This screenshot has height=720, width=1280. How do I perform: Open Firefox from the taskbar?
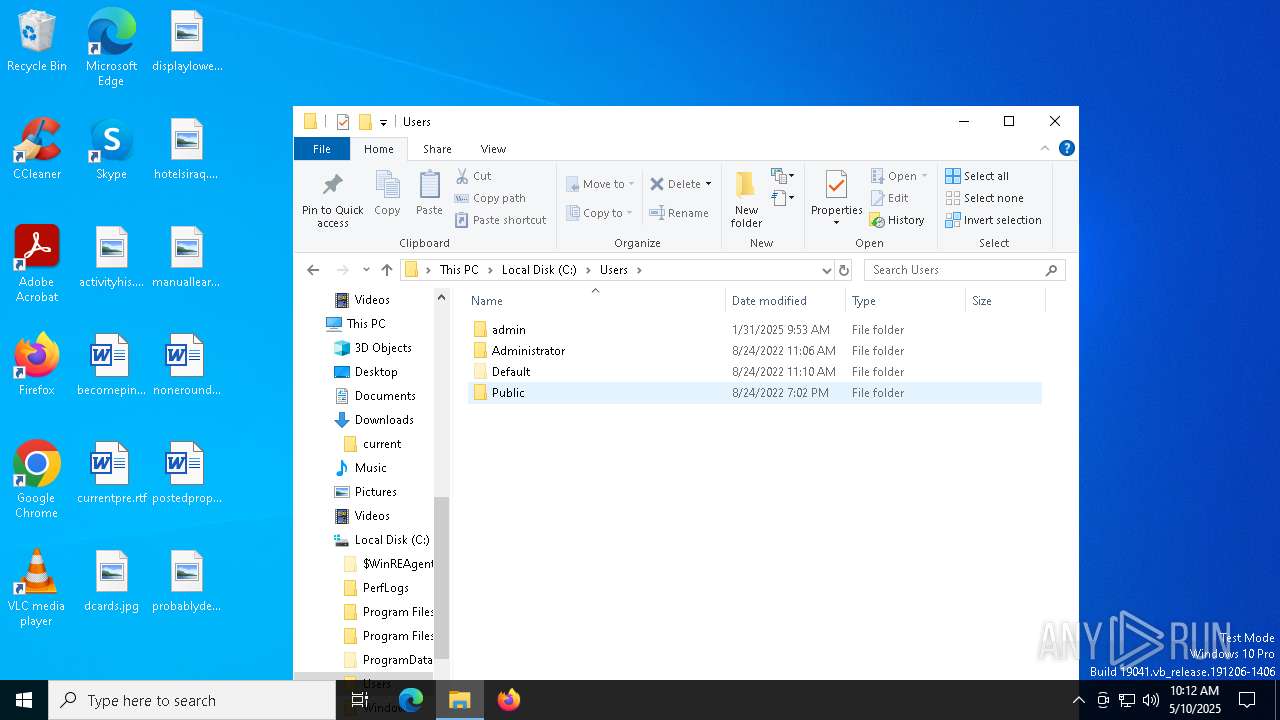pyautogui.click(x=508, y=700)
